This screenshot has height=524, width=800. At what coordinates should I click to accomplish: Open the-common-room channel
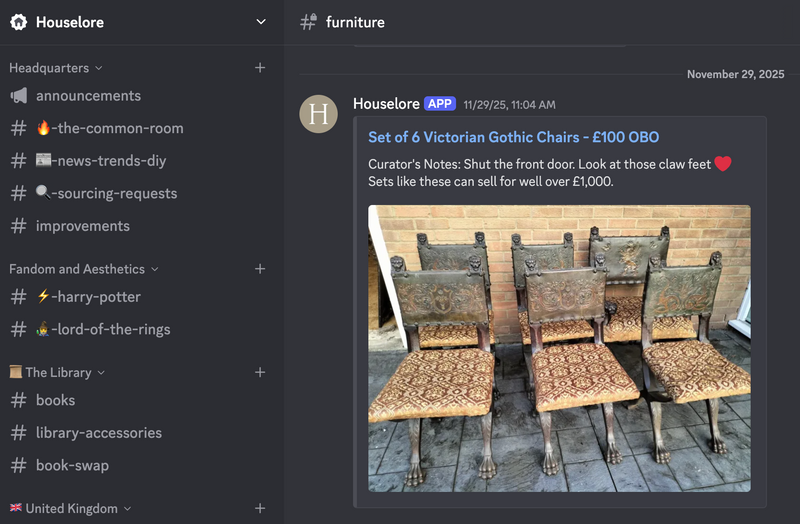coord(109,128)
